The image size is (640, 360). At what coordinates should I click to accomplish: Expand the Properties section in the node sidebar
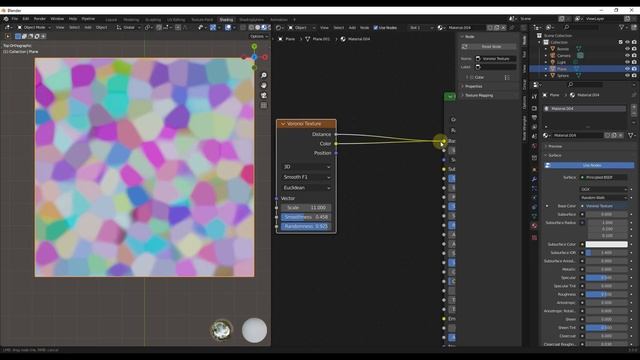(x=473, y=87)
